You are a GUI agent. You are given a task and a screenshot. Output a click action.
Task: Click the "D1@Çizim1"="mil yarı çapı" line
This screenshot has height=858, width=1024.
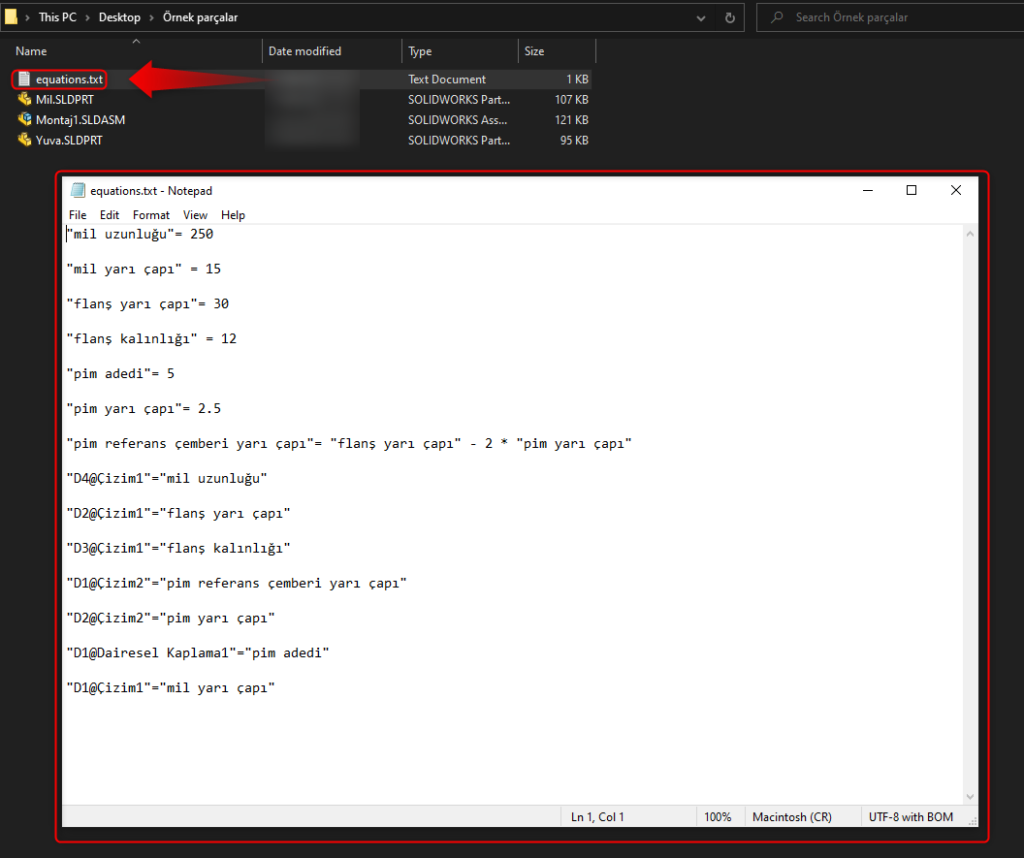coord(170,688)
